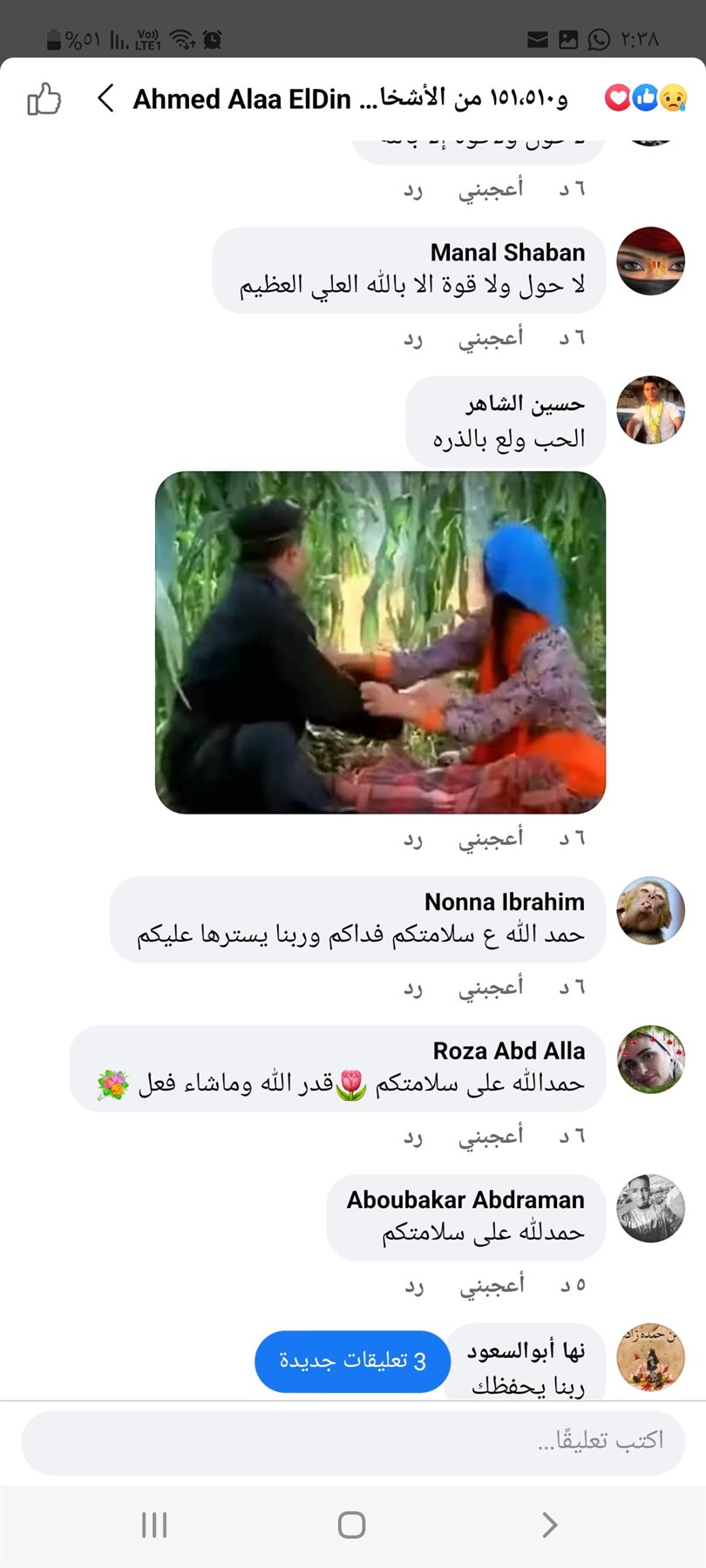Screen dimensions: 706x1568
Task: Reply to حسين الشاهر image comment
Action: [x=413, y=839]
